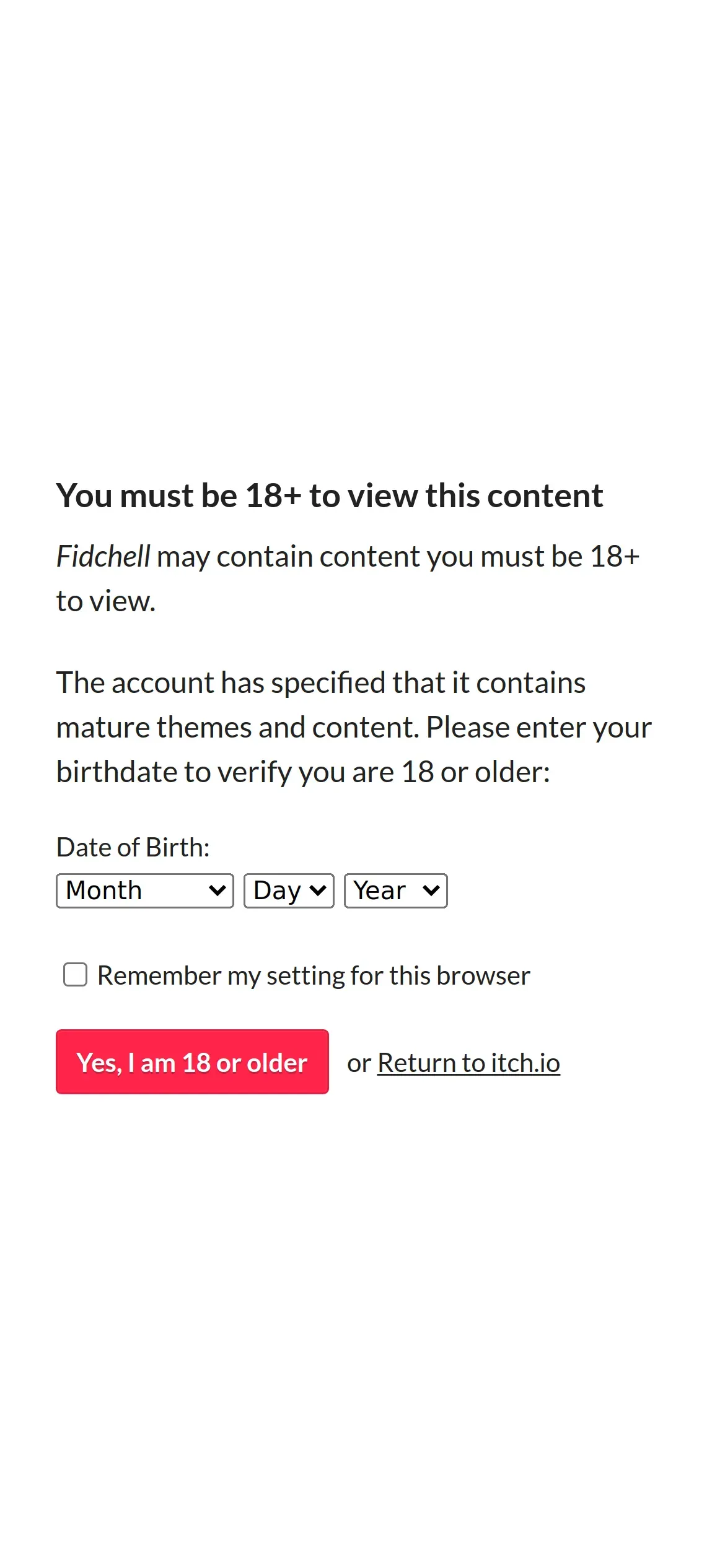The width and height of the screenshot is (725, 1568).
Task: Open the Year dropdown
Action: 395,891
